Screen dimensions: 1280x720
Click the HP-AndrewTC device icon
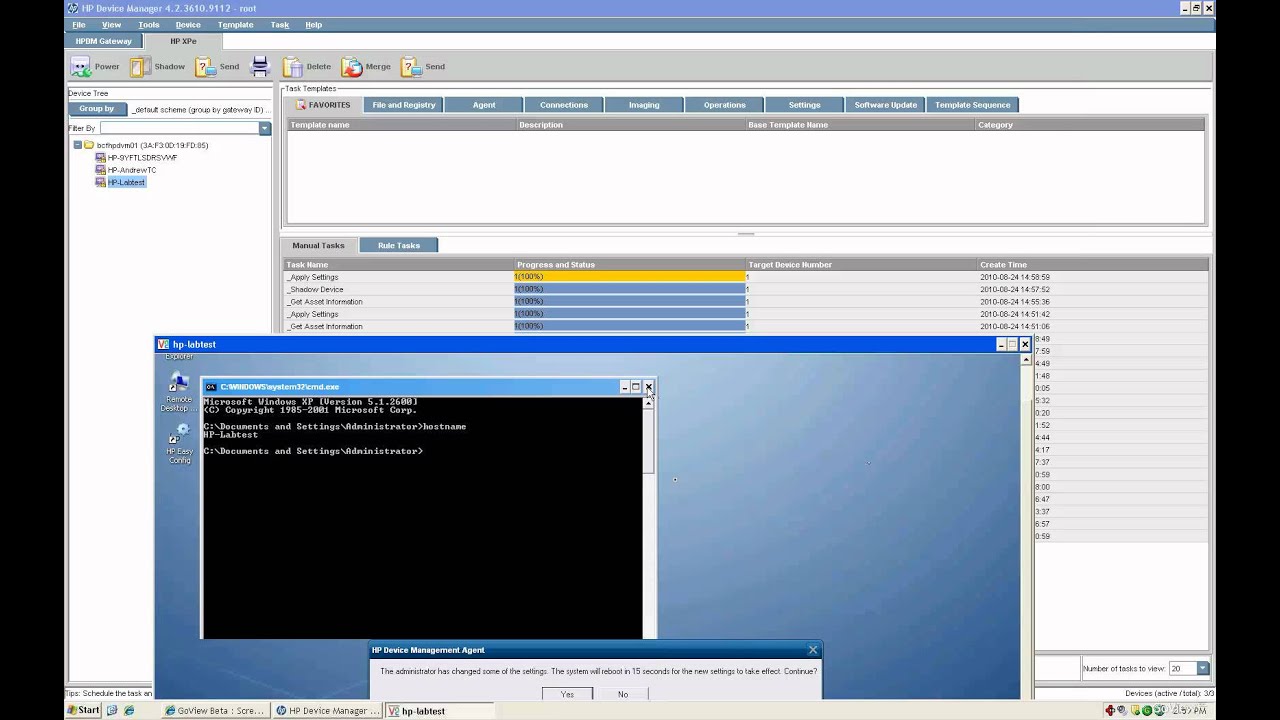click(x=100, y=170)
